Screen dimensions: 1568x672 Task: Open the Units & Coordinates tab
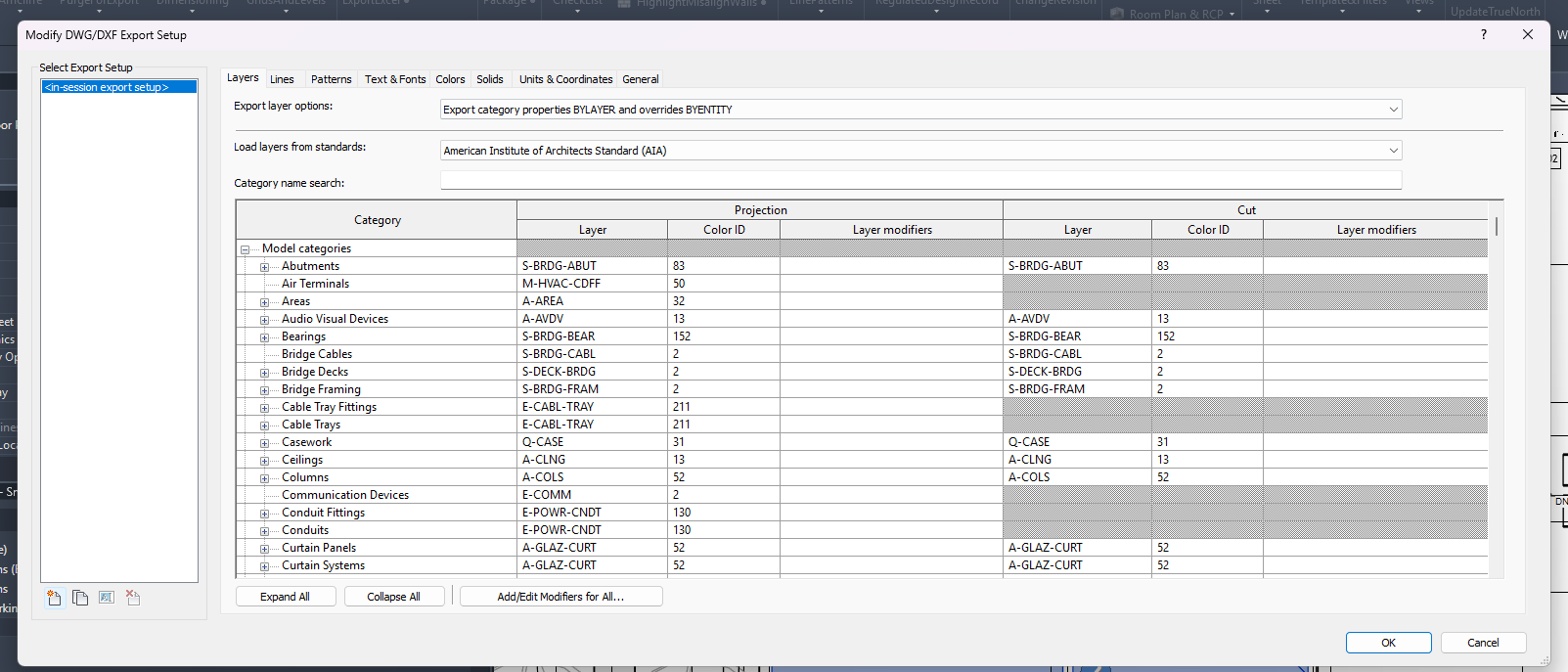coord(565,79)
